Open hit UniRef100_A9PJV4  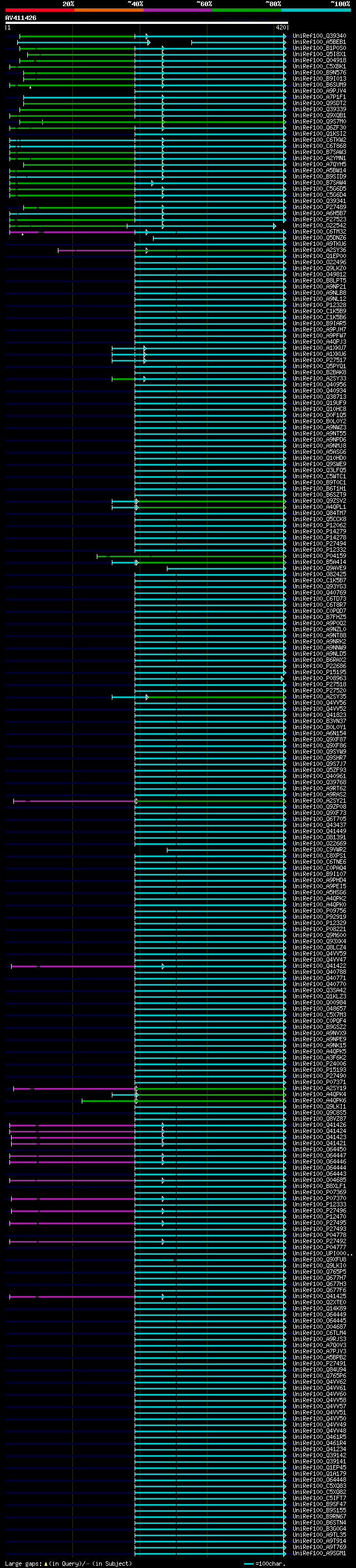coord(319,91)
